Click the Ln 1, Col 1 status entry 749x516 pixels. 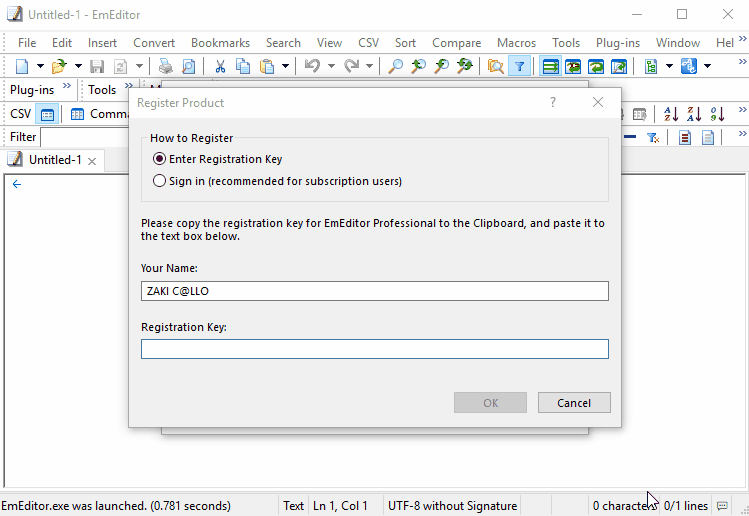click(x=340, y=505)
